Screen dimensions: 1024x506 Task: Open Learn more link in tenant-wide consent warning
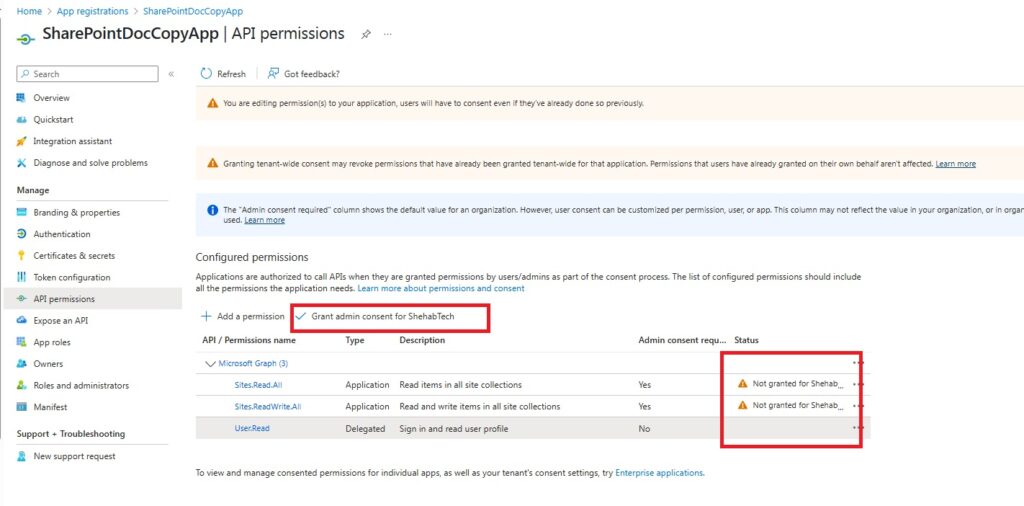(x=955, y=164)
